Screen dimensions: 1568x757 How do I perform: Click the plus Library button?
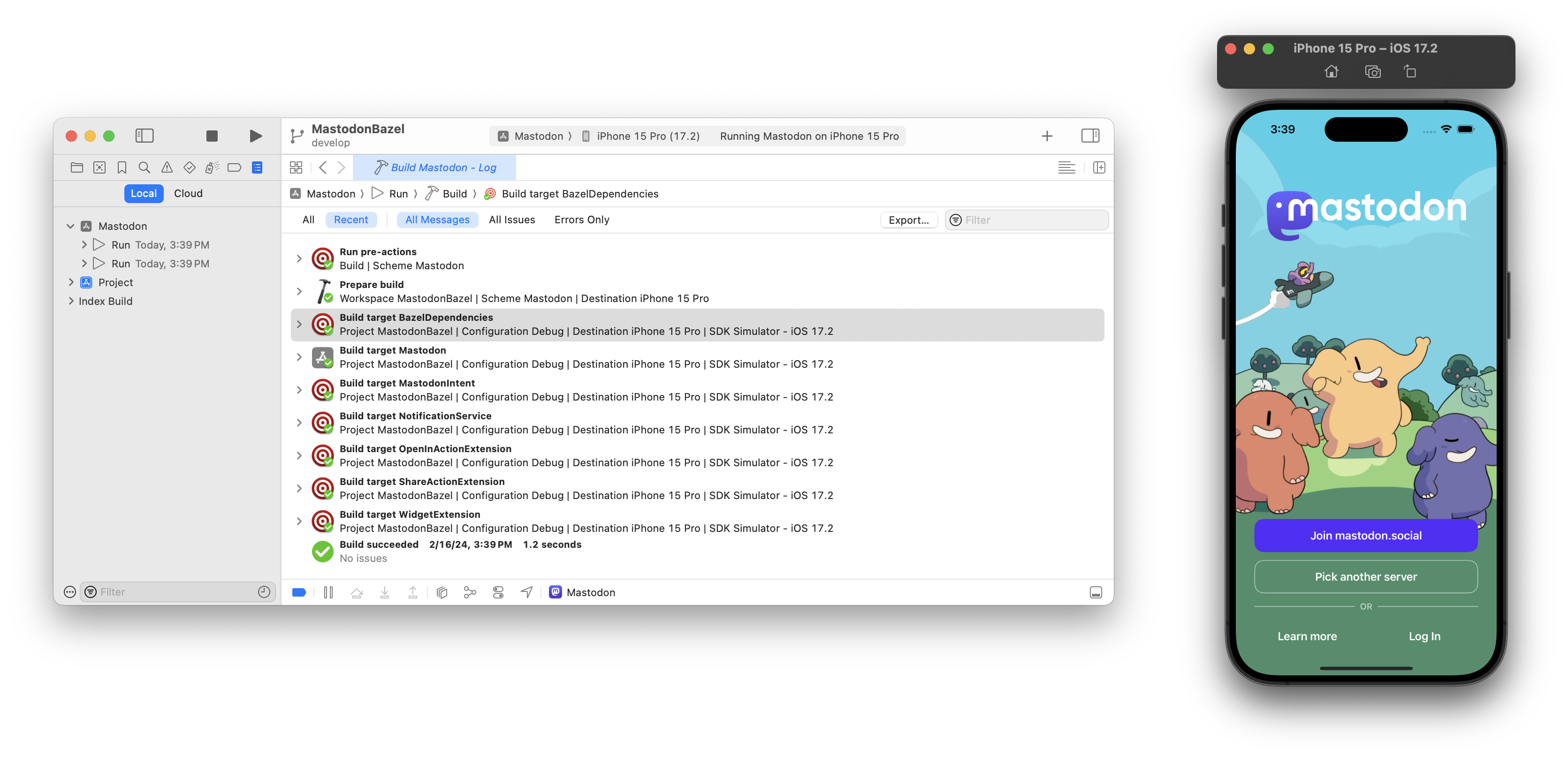tap(1047, 136)
